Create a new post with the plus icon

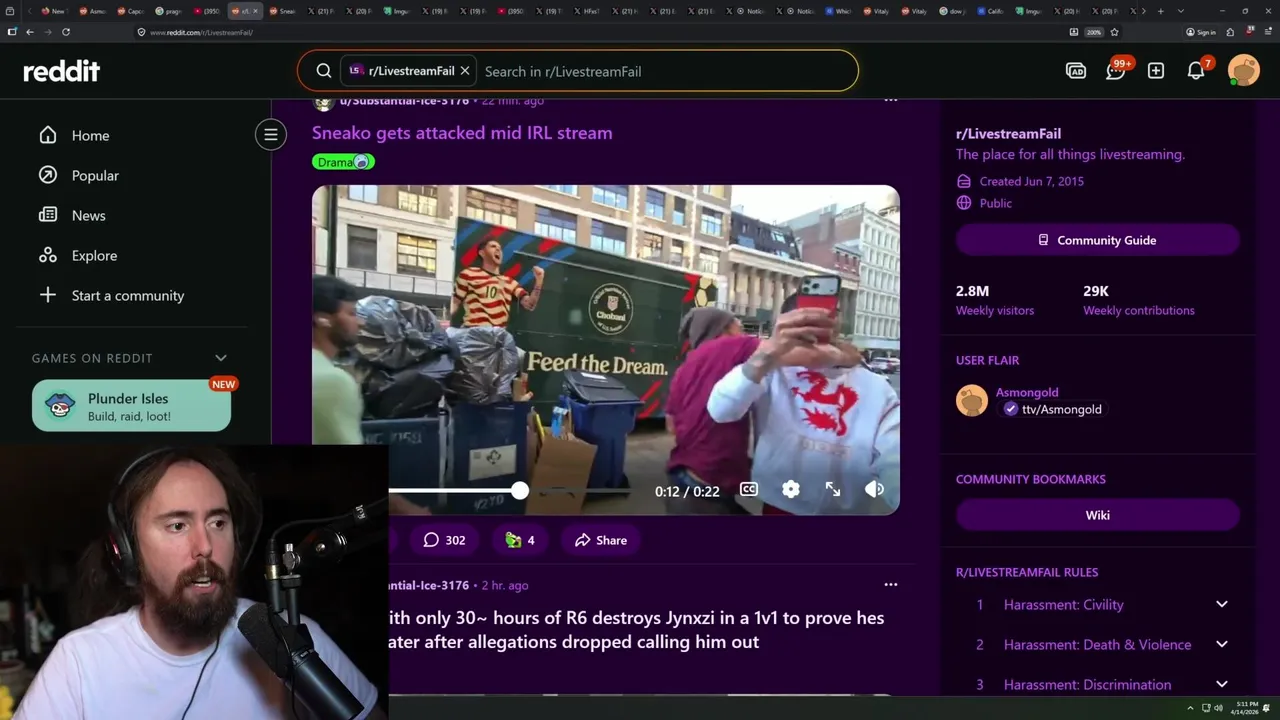point(1156,71)
